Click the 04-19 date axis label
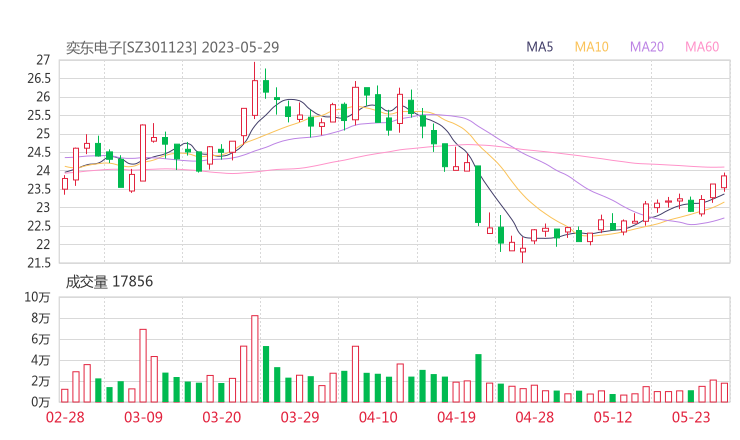 coord(456,417)
